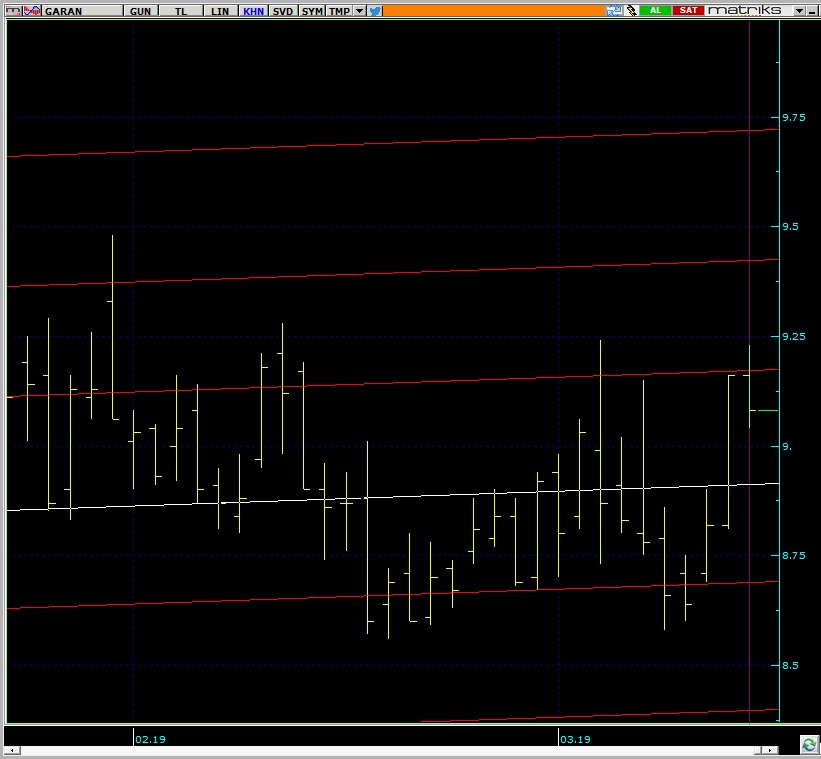The image size is (821, 759).
Task: Click the scroll right arrow
Action: [770, 751]
